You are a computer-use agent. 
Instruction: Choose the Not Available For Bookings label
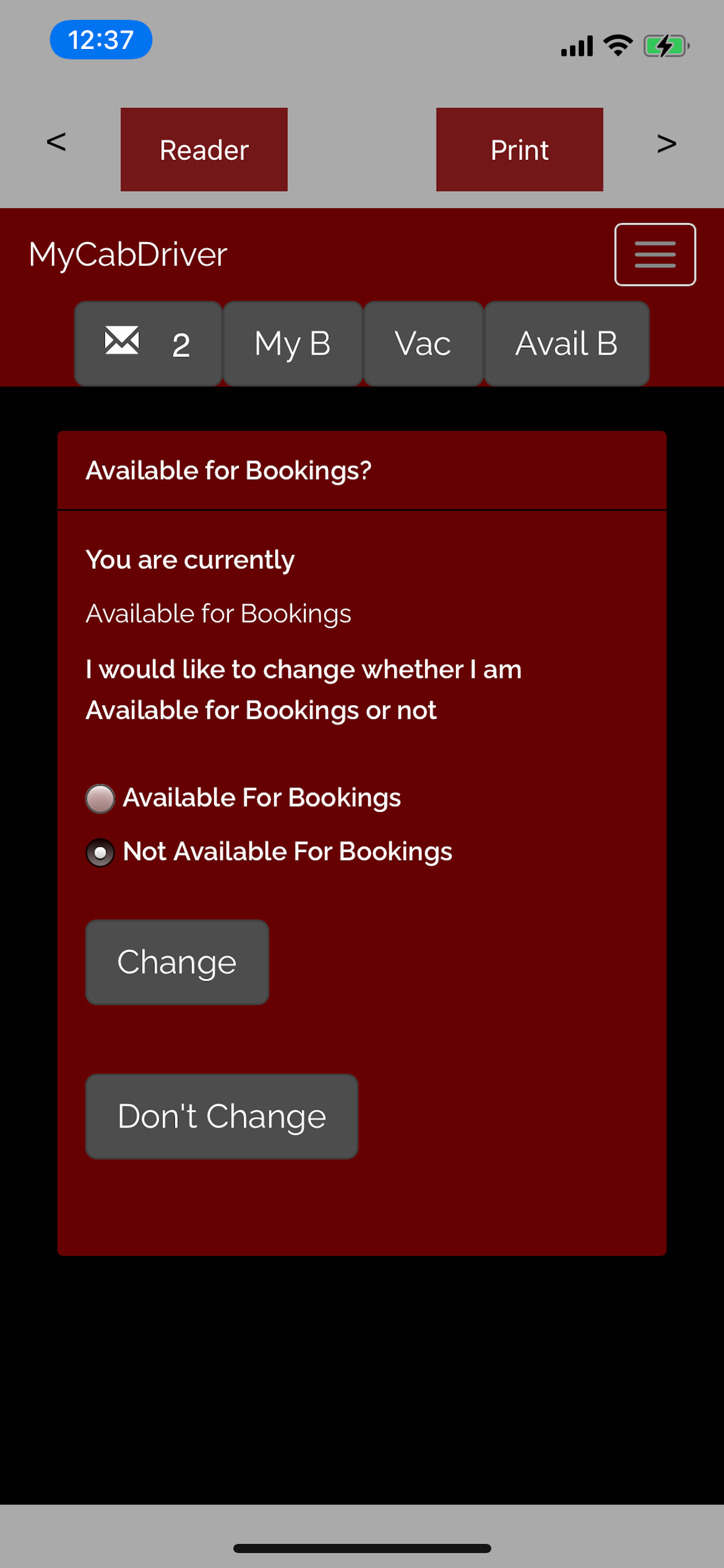click(x=287, y=852)
